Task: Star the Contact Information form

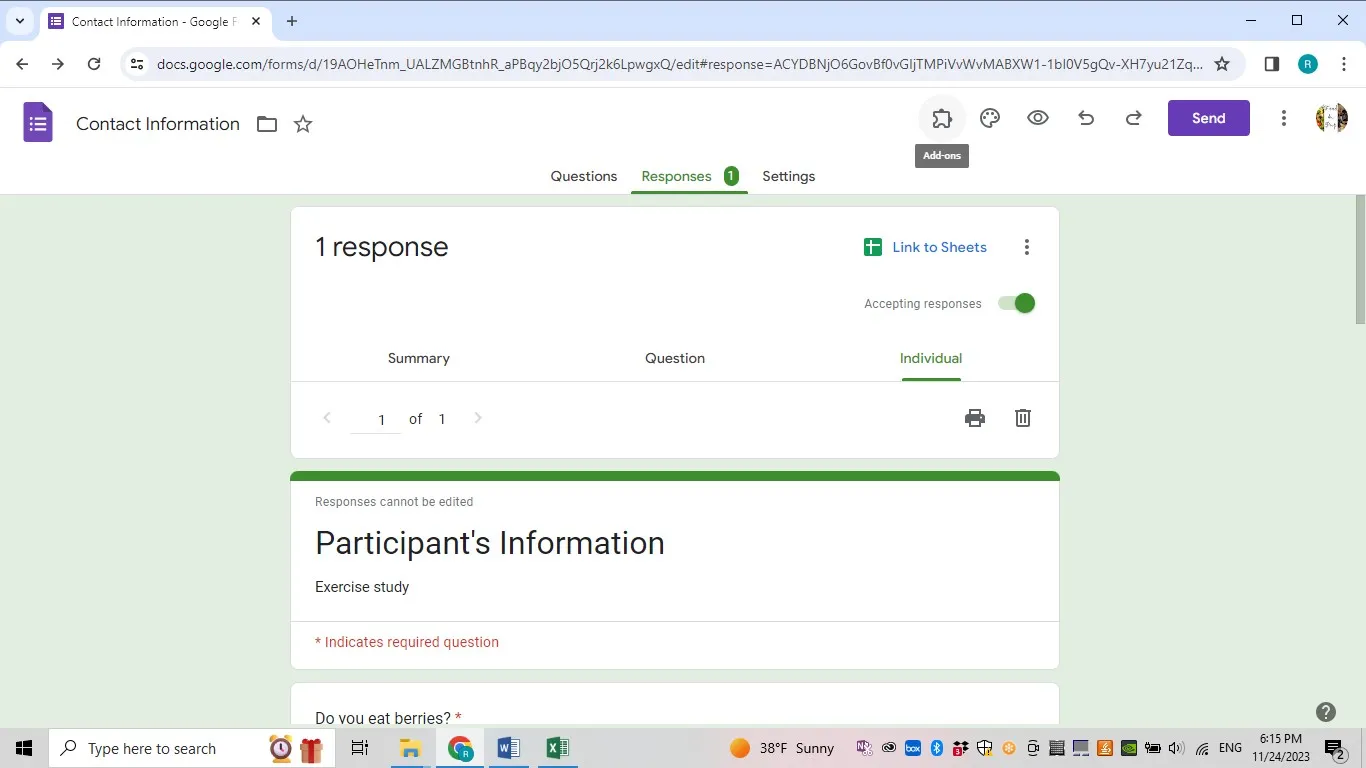Action: point(302,124)
